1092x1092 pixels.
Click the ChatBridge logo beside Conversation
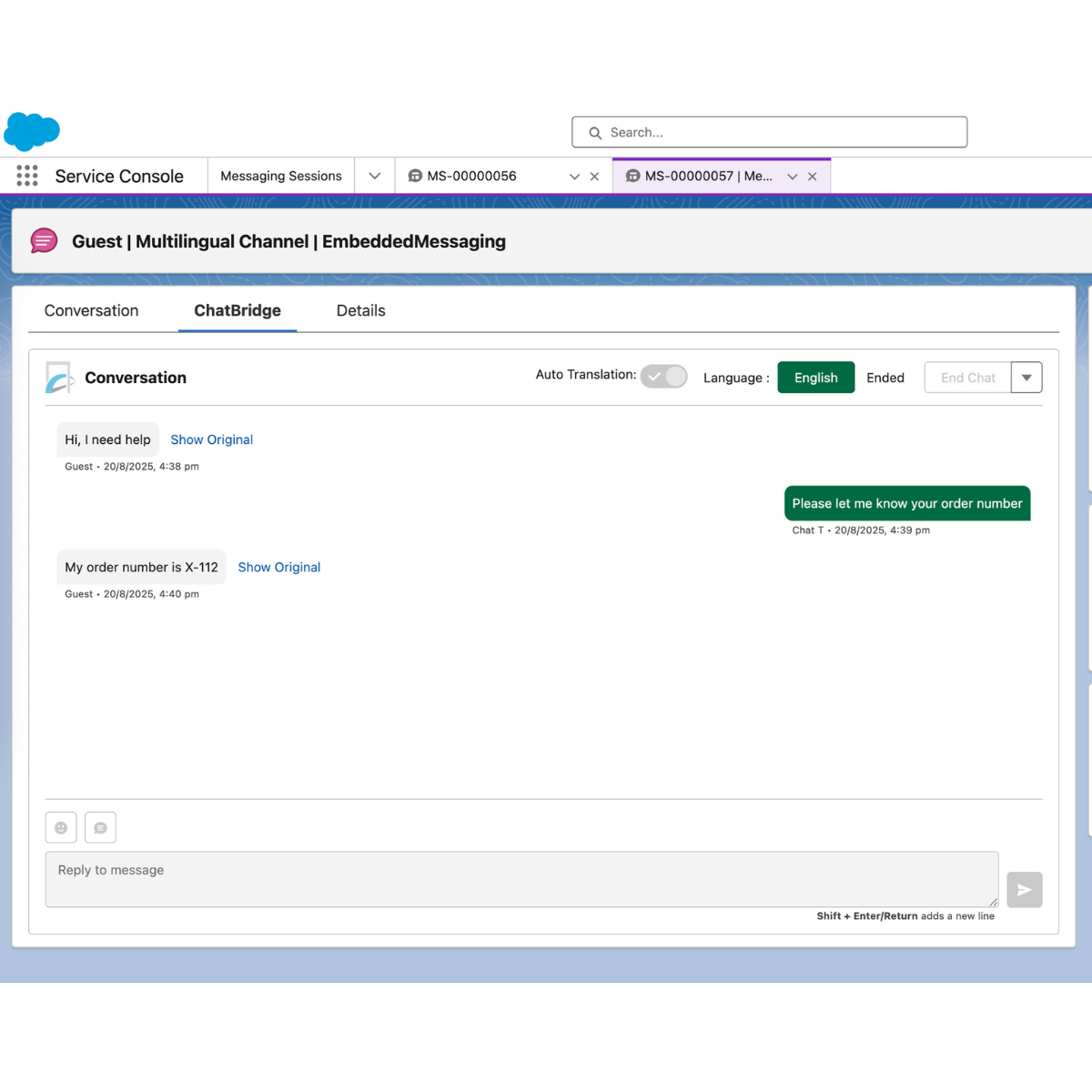click(60, 378)
